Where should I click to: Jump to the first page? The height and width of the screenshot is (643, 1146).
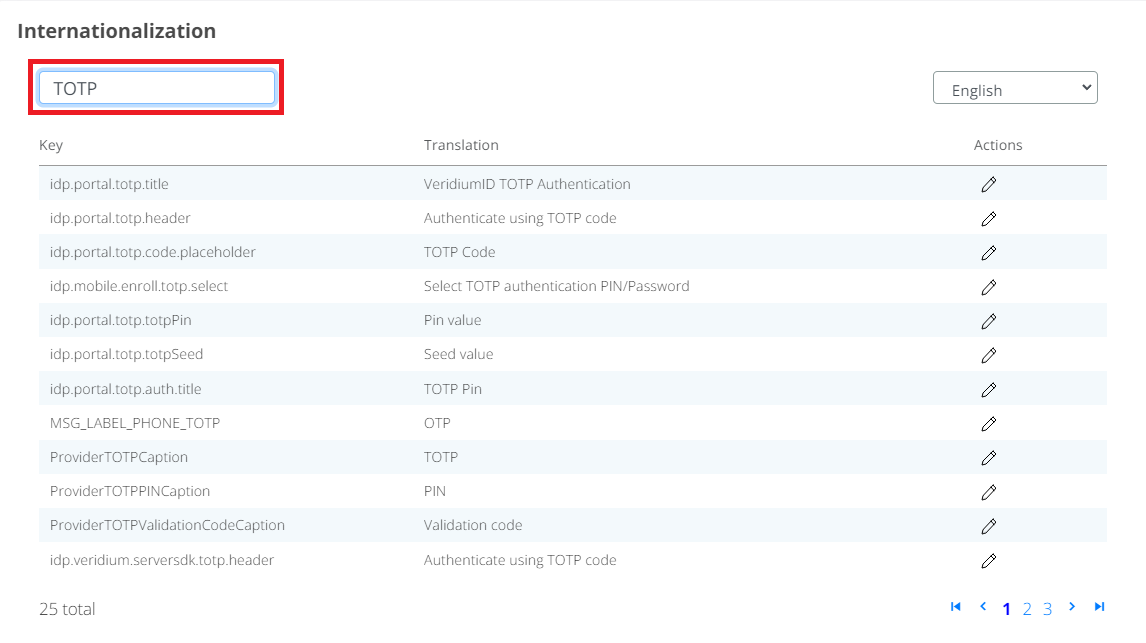(x=955, y=607)
